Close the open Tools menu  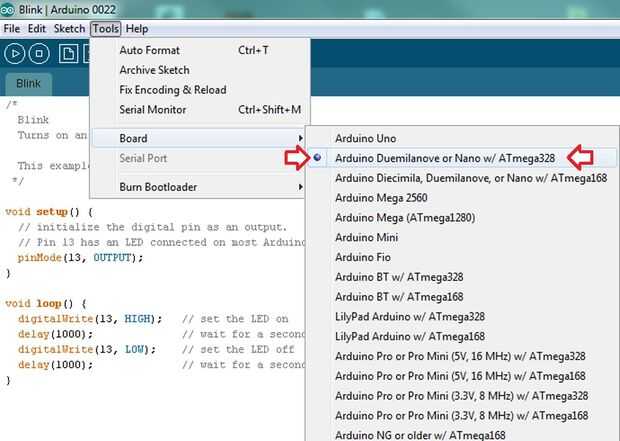tap(106, 28)
